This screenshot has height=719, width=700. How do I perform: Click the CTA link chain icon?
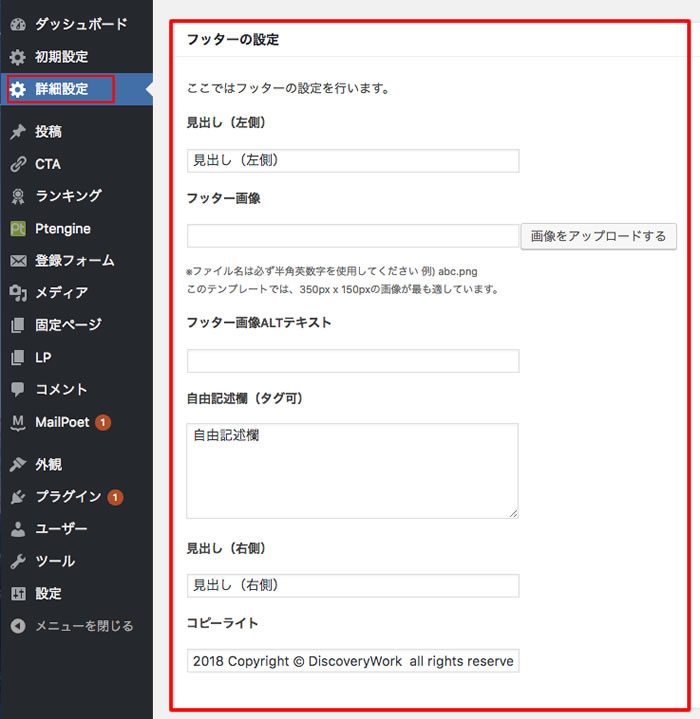[x=18, y=164]
